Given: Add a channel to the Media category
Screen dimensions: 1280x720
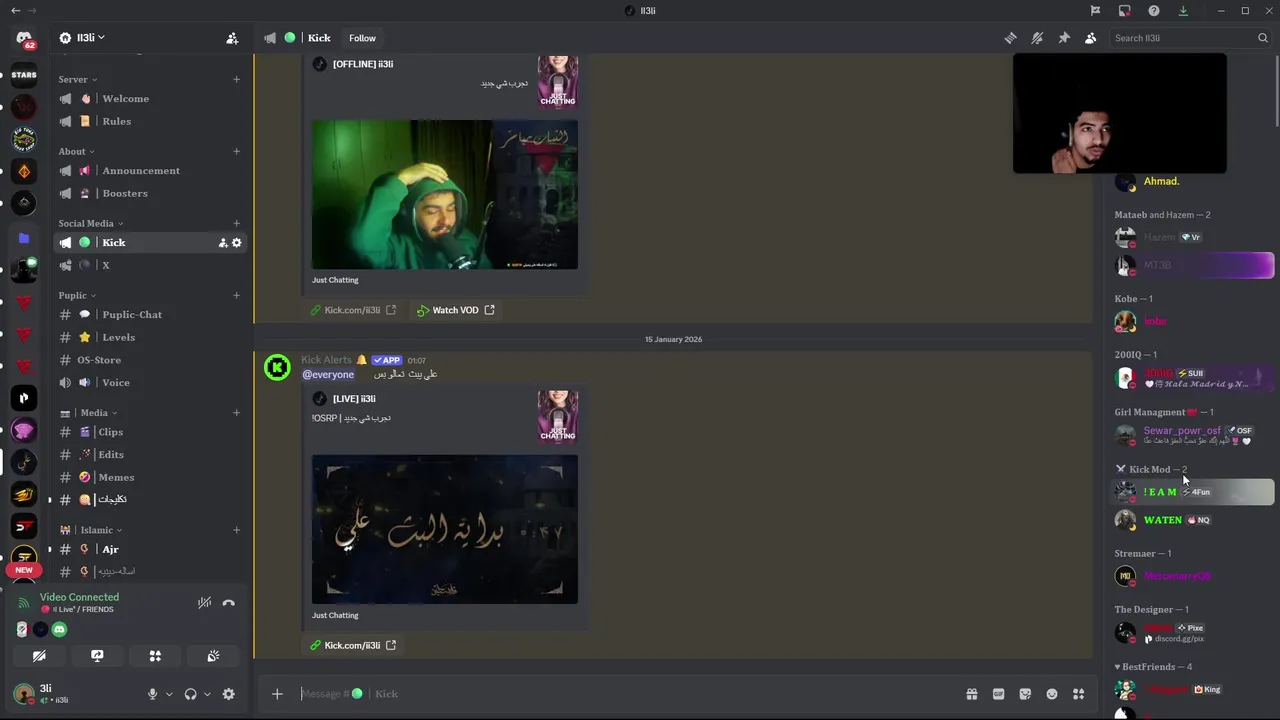Looking at the screenshot, I should 236,412.
